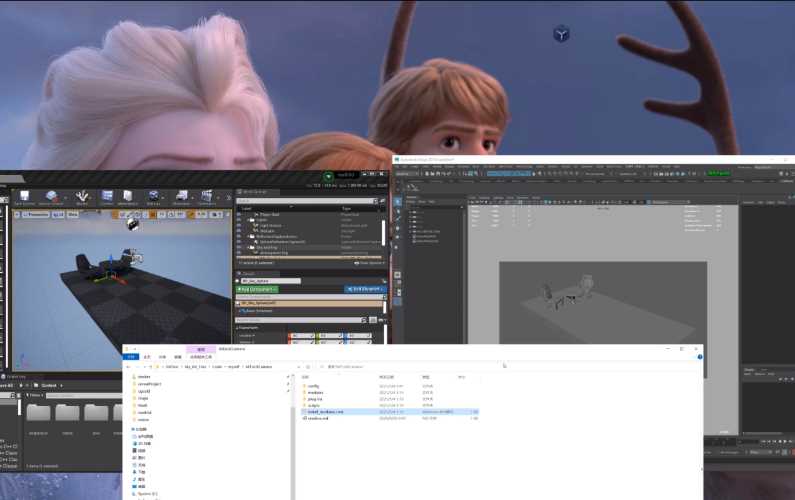Sort files by the Date modified column header

(x=387, y=377)
